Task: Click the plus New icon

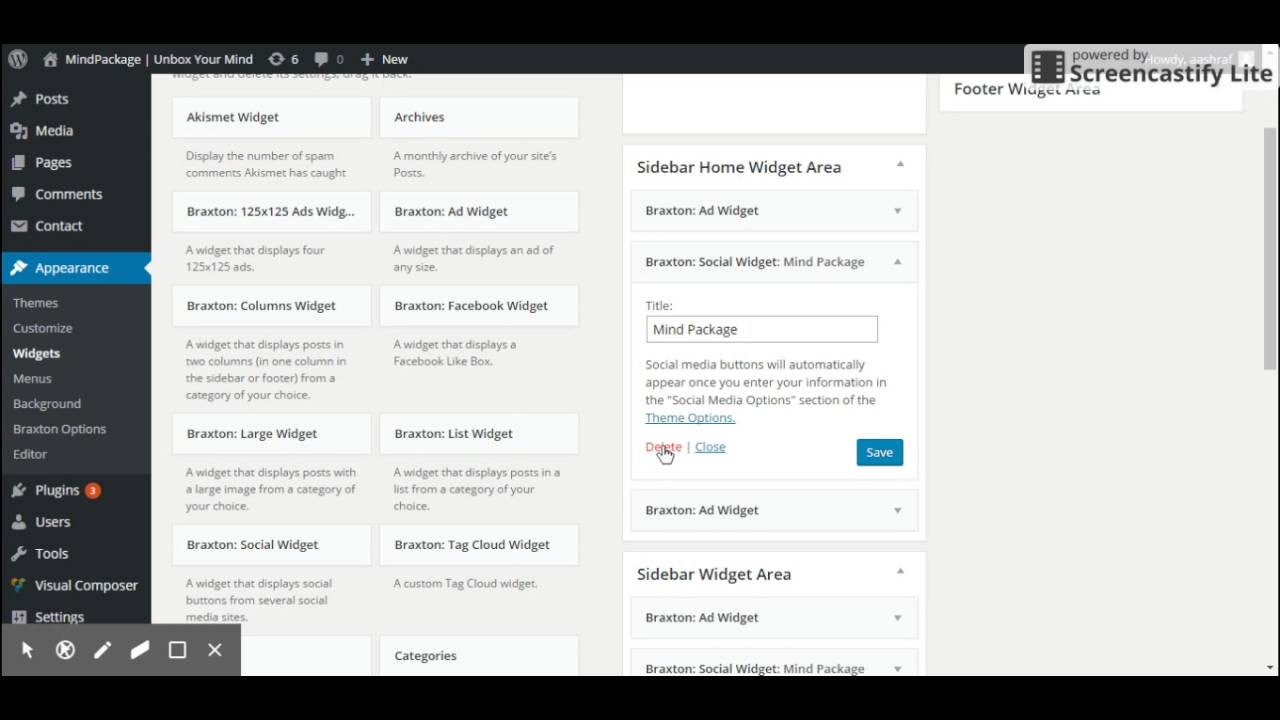Action: [x=367, y=59]
